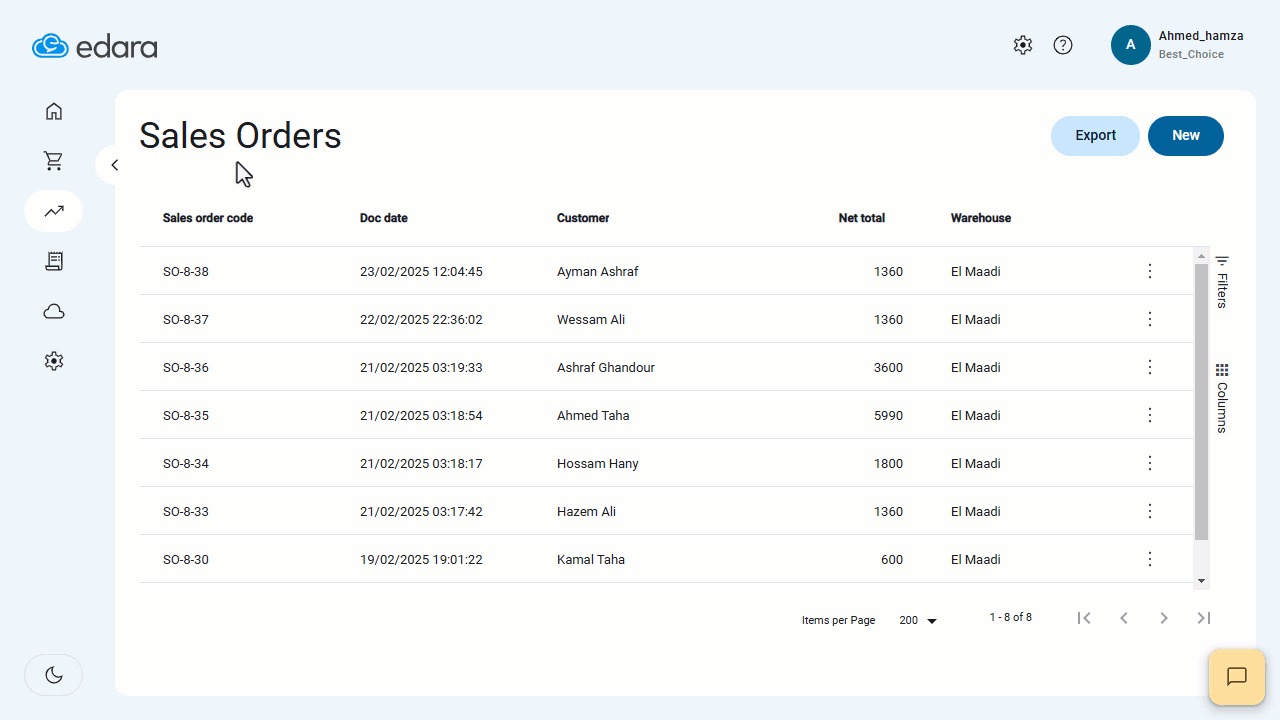Click customer name Ashraf Ghandour
This screenshot has width=1280, height=720.
tap(606, 367)
